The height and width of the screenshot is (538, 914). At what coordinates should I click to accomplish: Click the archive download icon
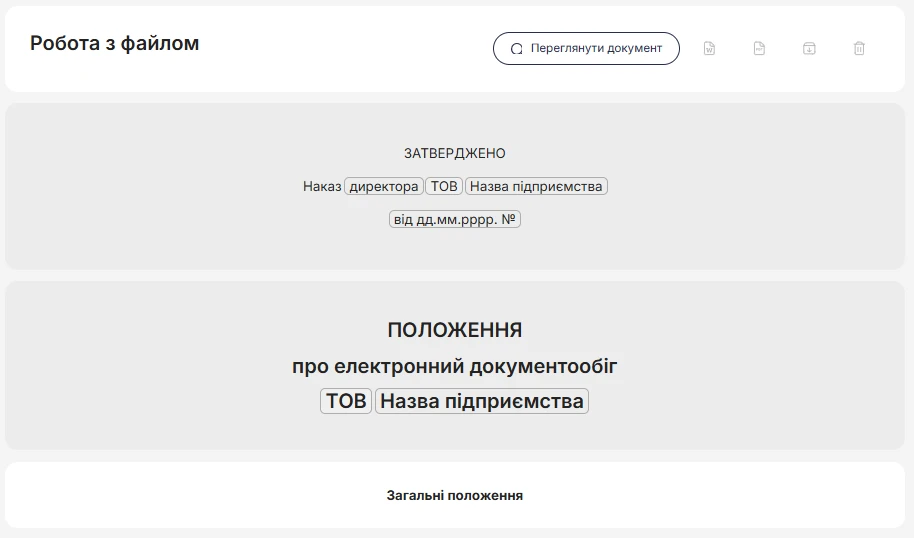(809, 48)
